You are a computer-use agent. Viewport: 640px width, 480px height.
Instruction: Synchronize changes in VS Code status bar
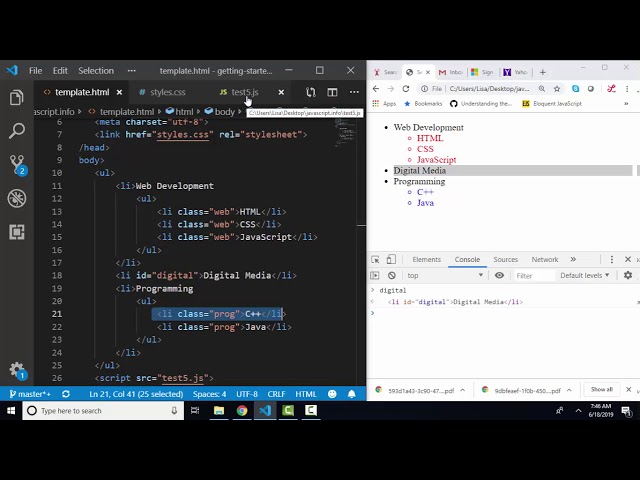tap(66, 394)
